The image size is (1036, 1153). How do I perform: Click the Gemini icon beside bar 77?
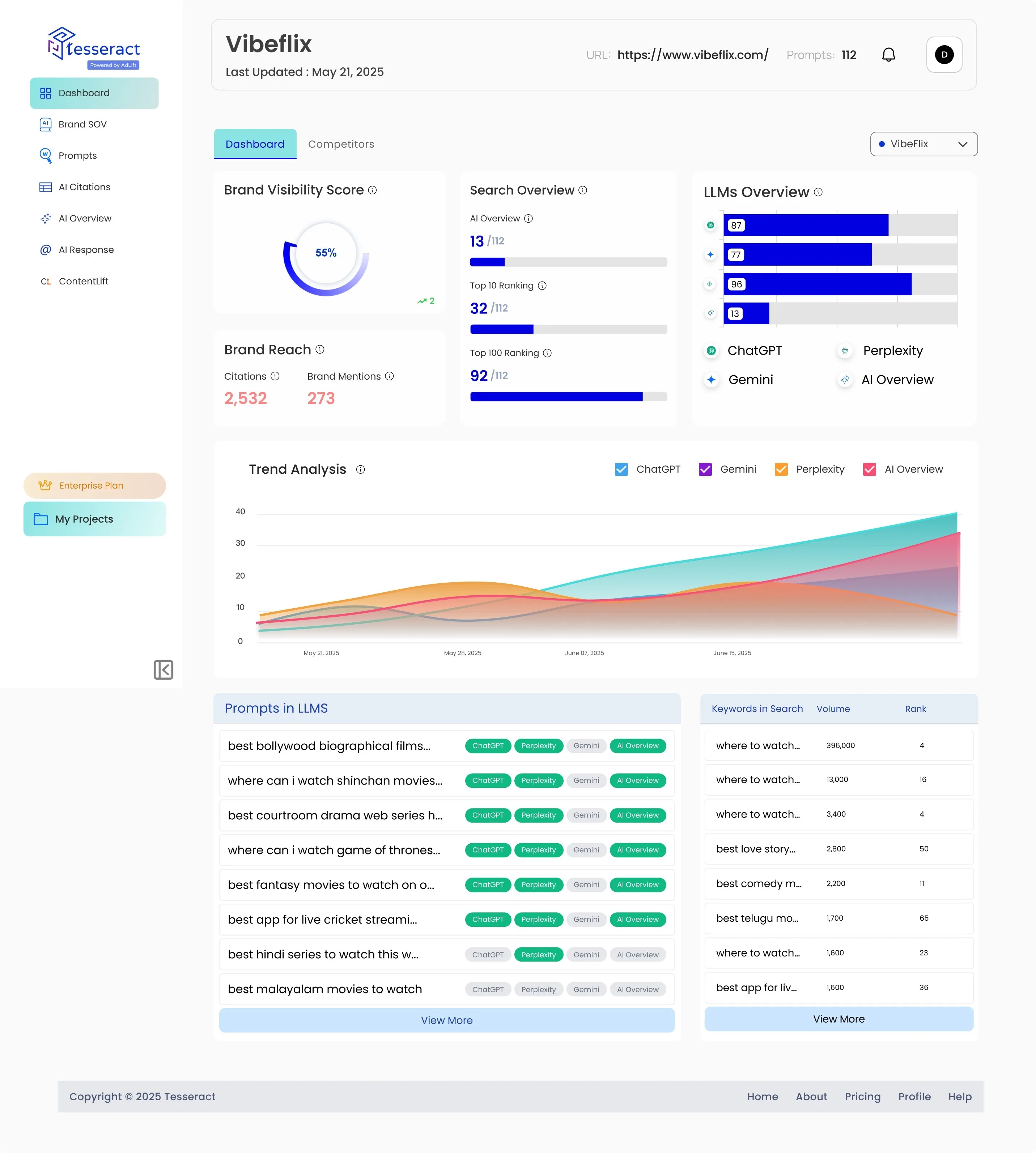pos(710,254)
